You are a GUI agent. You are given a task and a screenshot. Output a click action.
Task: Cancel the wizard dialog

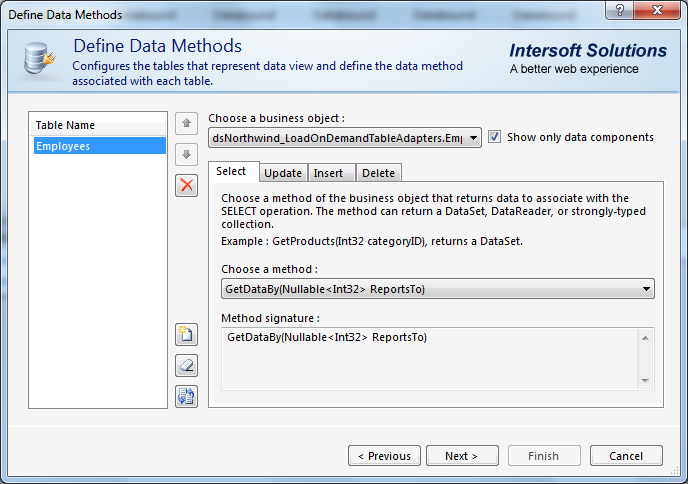626,456
